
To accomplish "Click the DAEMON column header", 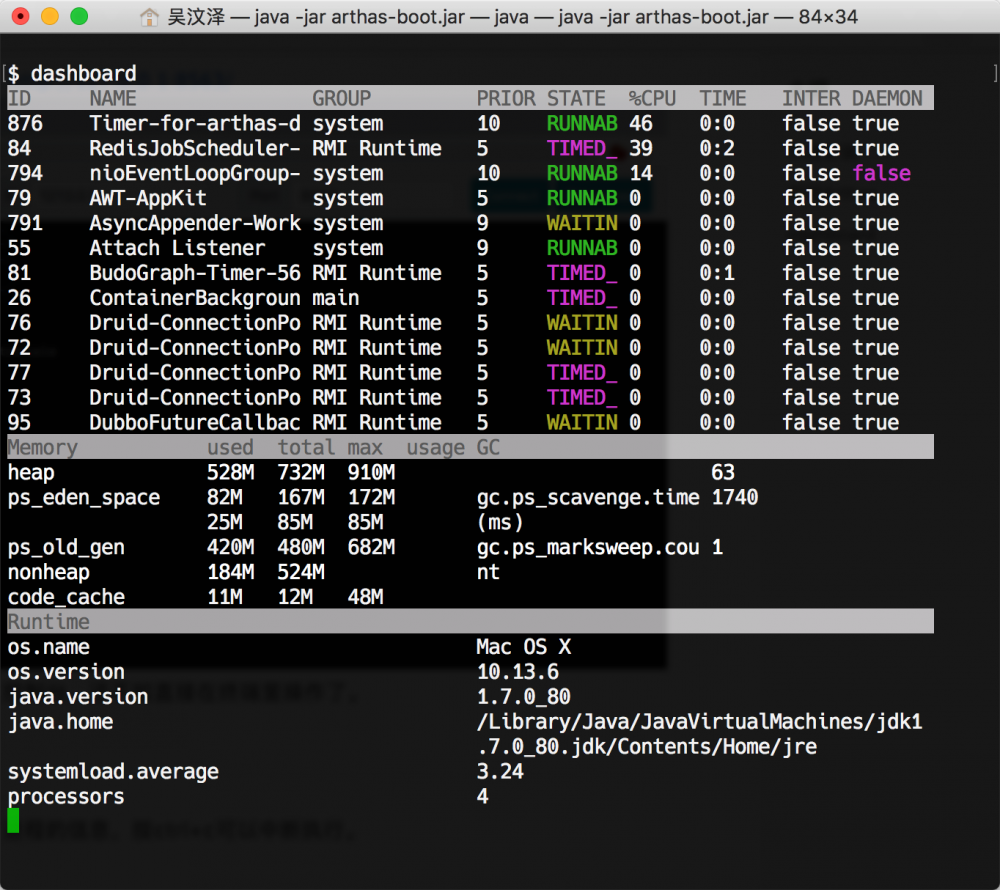I will (x=887, y=98).
